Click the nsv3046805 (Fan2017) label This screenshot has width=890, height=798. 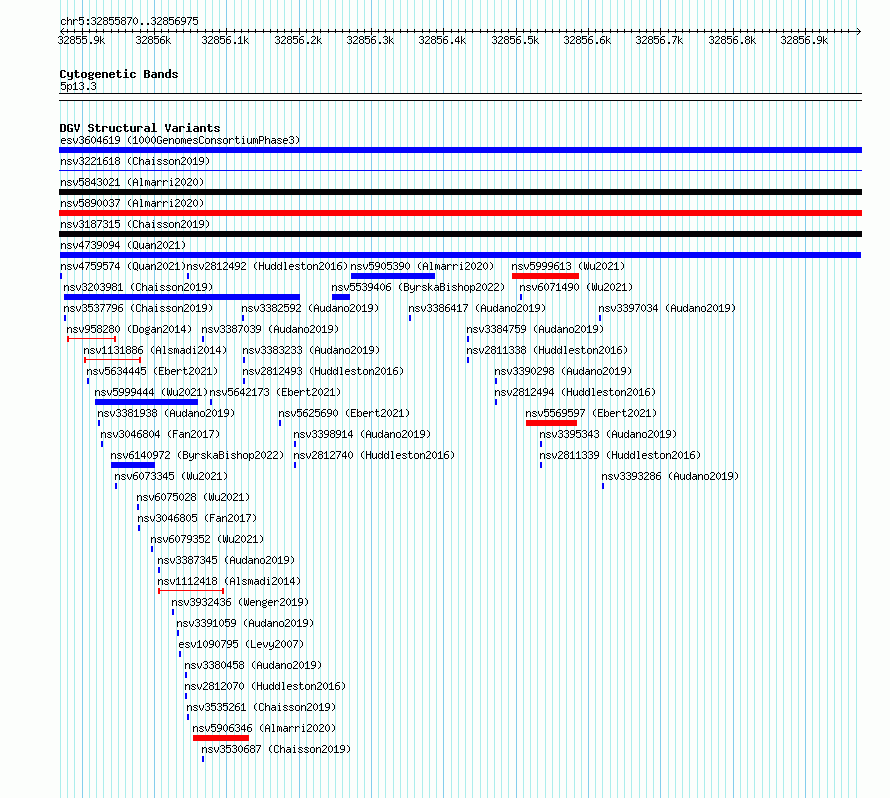[x=197, y=518]
